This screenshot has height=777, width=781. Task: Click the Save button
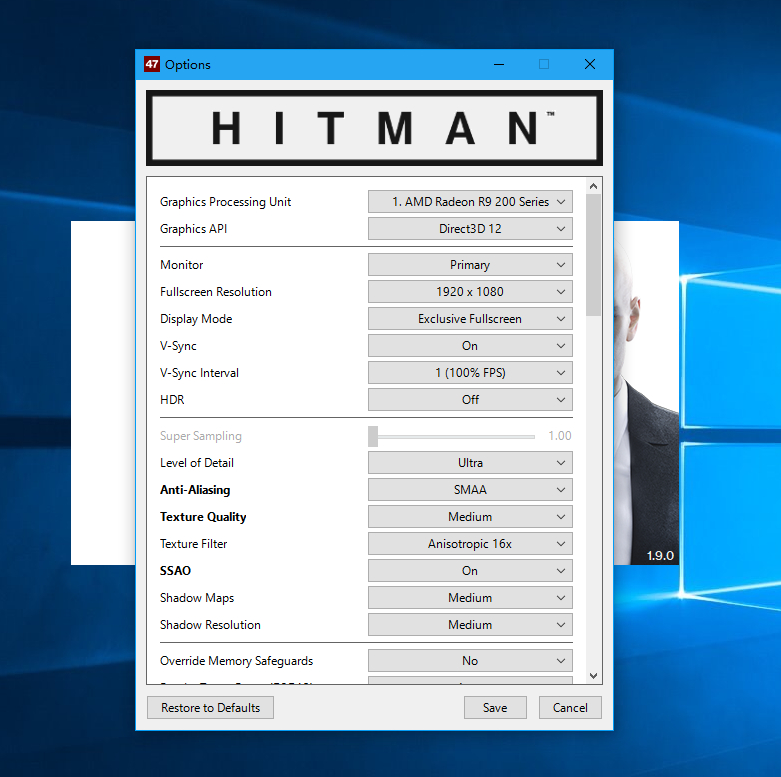coord(495,708)
